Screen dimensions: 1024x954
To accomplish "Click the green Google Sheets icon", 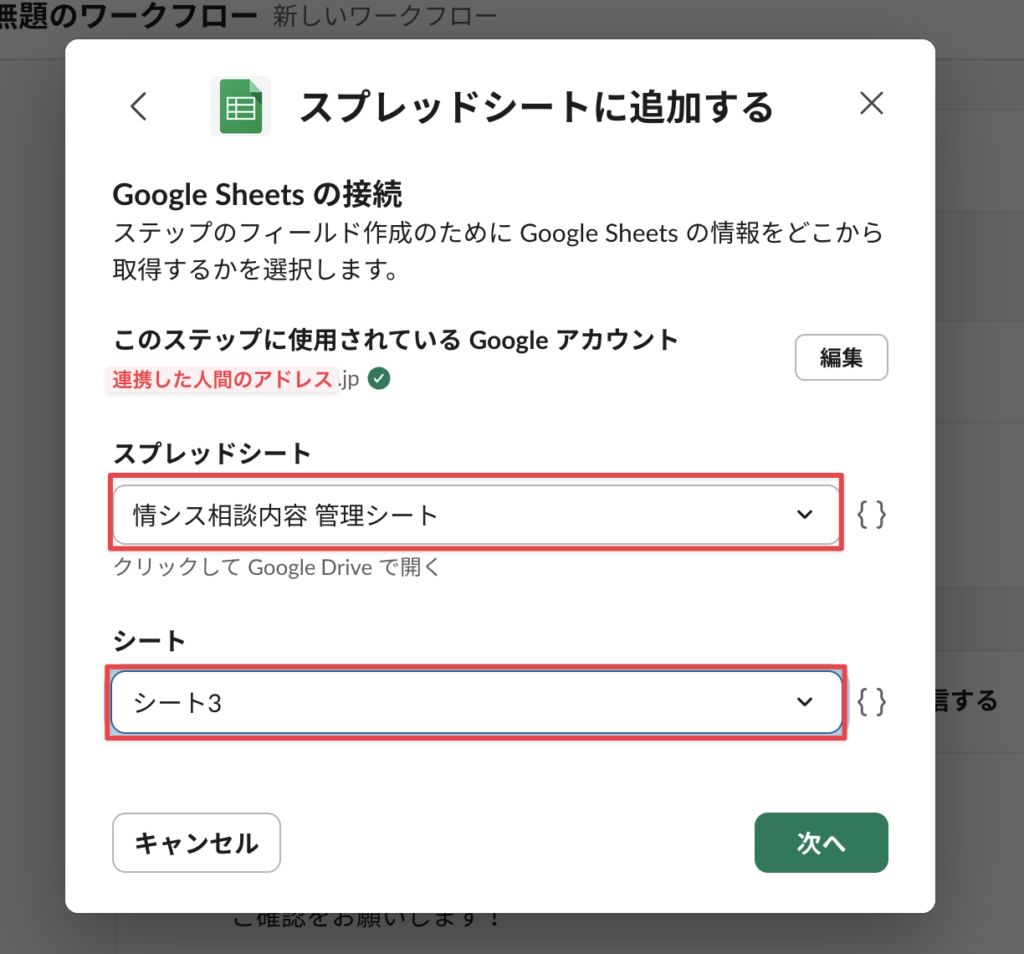I will (x=240, y=106).
